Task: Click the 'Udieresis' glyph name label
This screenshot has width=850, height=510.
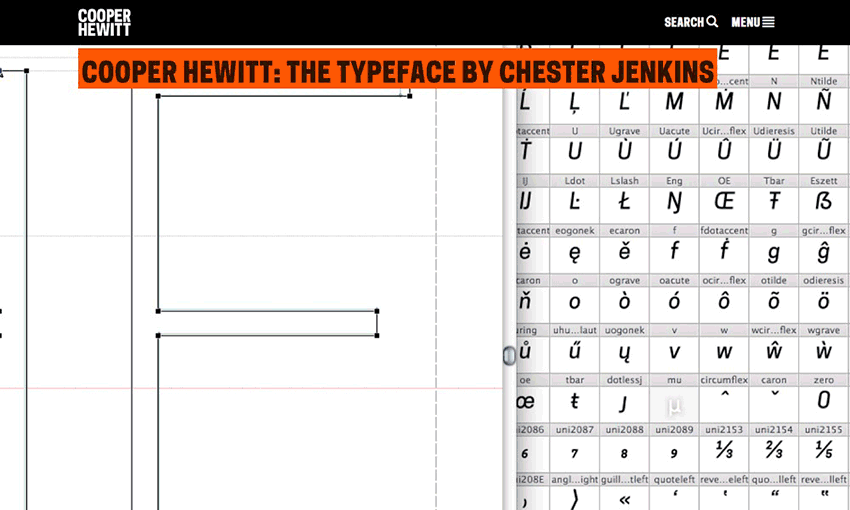Action: pyautogui.click(x=774, y=131)
